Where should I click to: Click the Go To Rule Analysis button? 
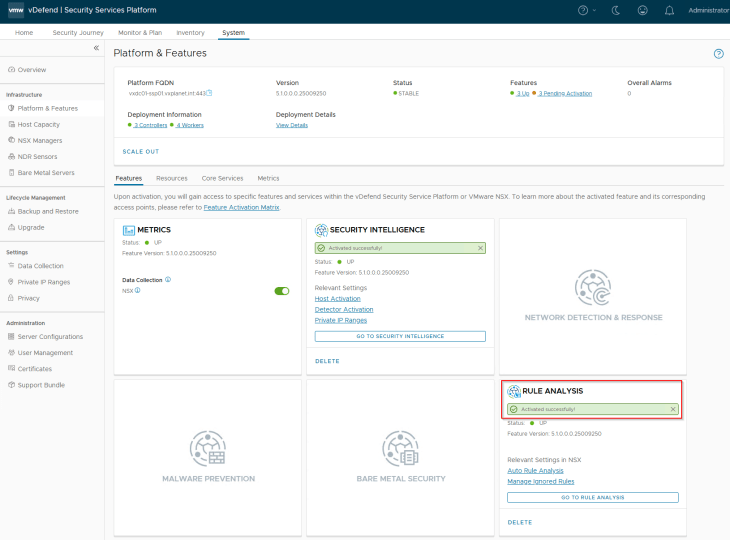point(592,497)
